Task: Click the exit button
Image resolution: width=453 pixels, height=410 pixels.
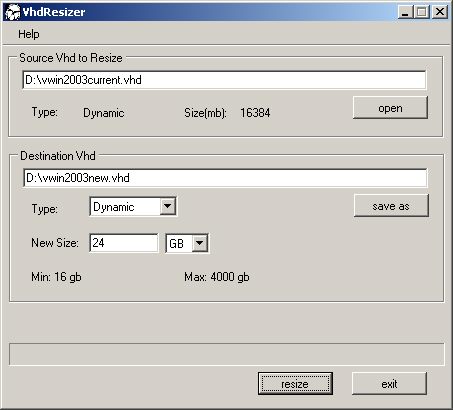Action: pyautogui.click(x=389, y=384)
